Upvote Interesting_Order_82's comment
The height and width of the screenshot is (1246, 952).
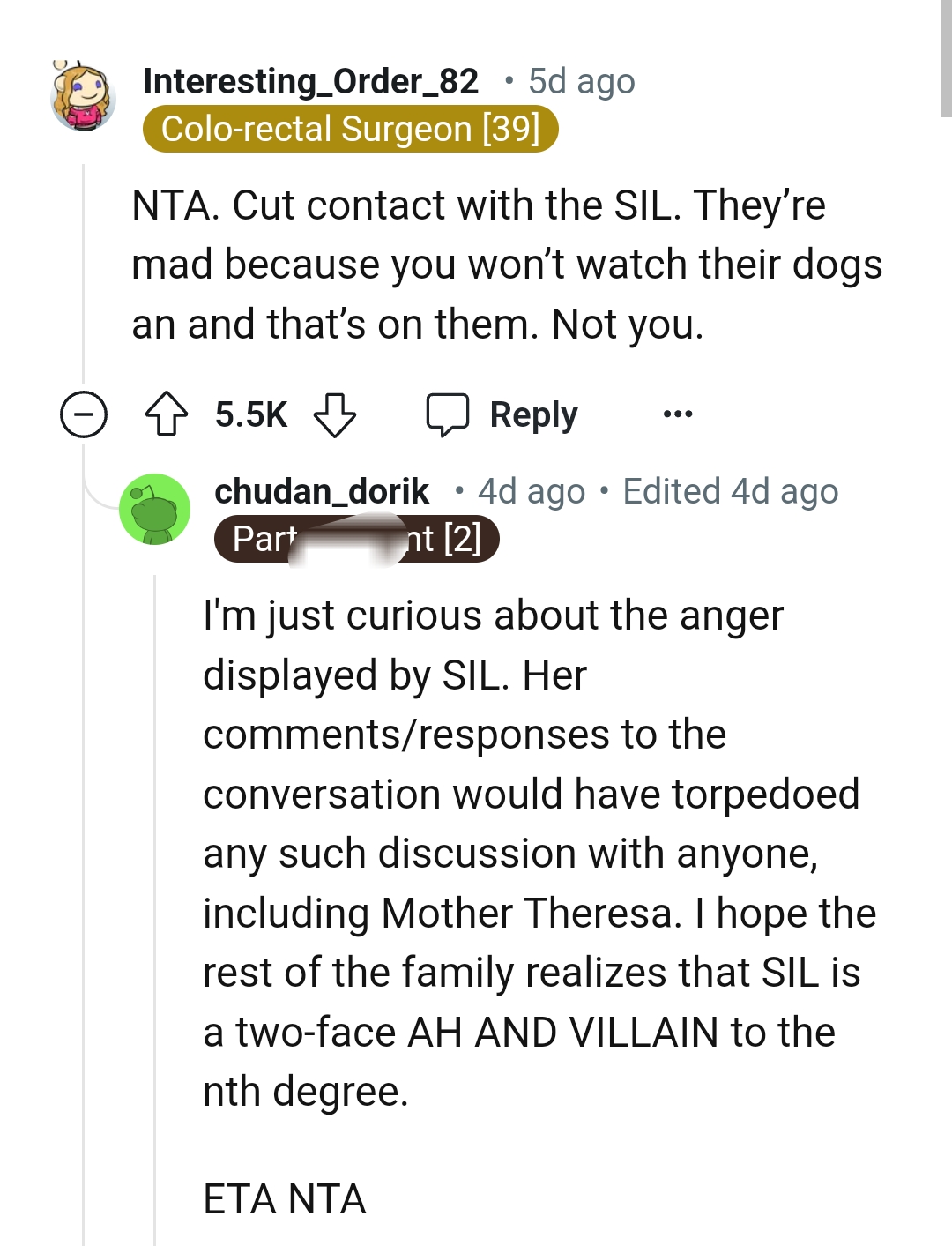pyautogui.click(x=169, y=414)
